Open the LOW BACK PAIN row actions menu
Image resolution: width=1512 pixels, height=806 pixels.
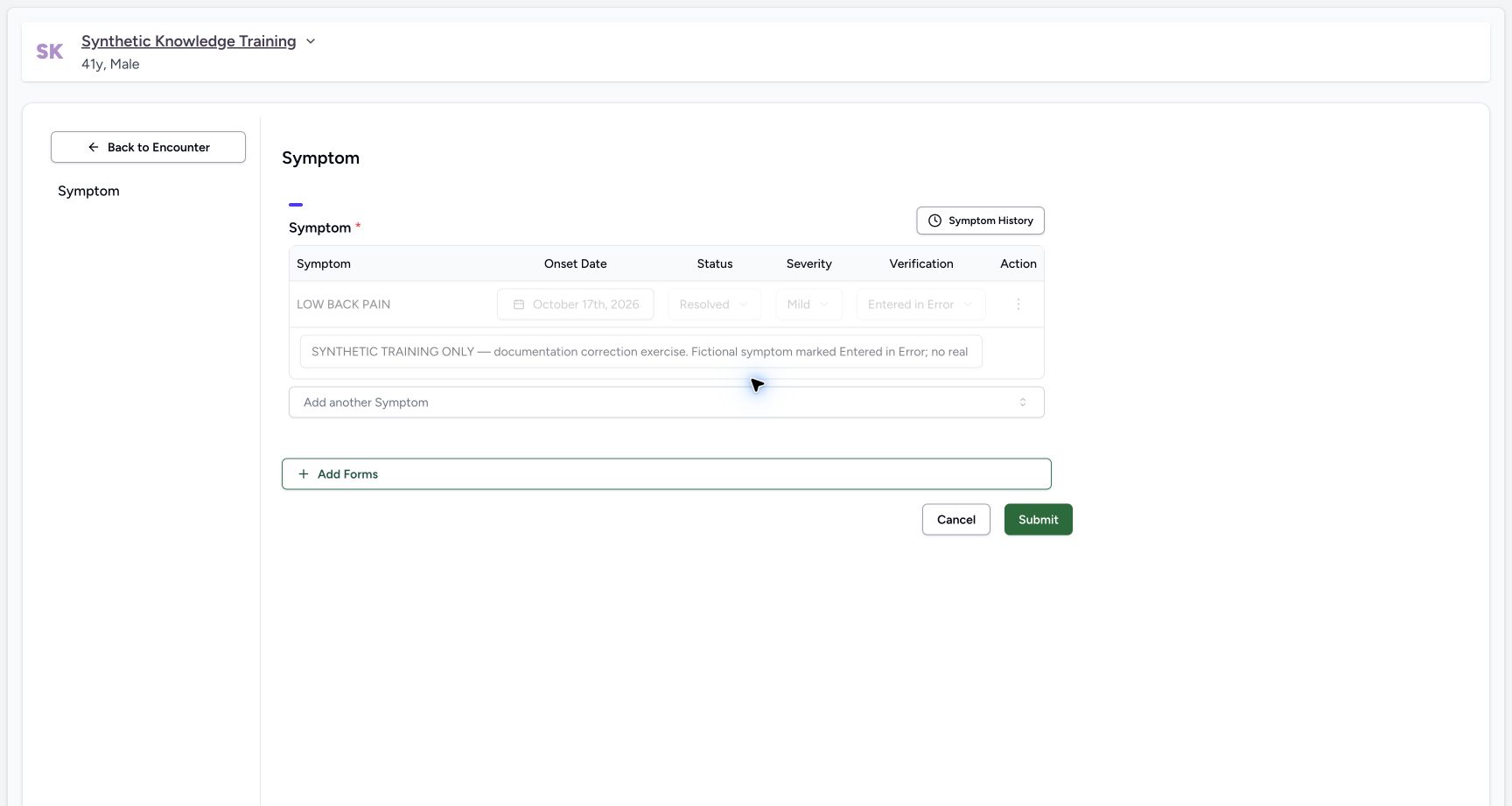[x=1018, y=305]
